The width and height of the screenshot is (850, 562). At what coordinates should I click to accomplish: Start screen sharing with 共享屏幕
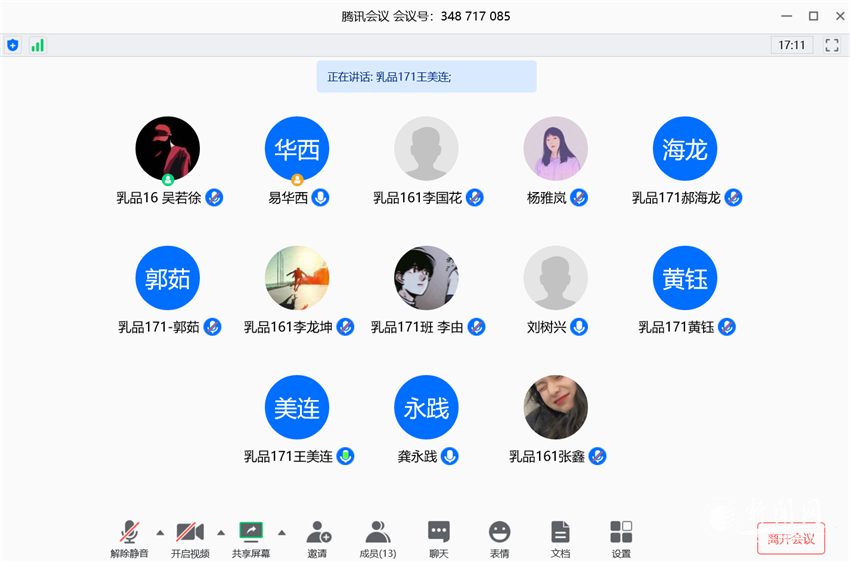click(251, 537)
